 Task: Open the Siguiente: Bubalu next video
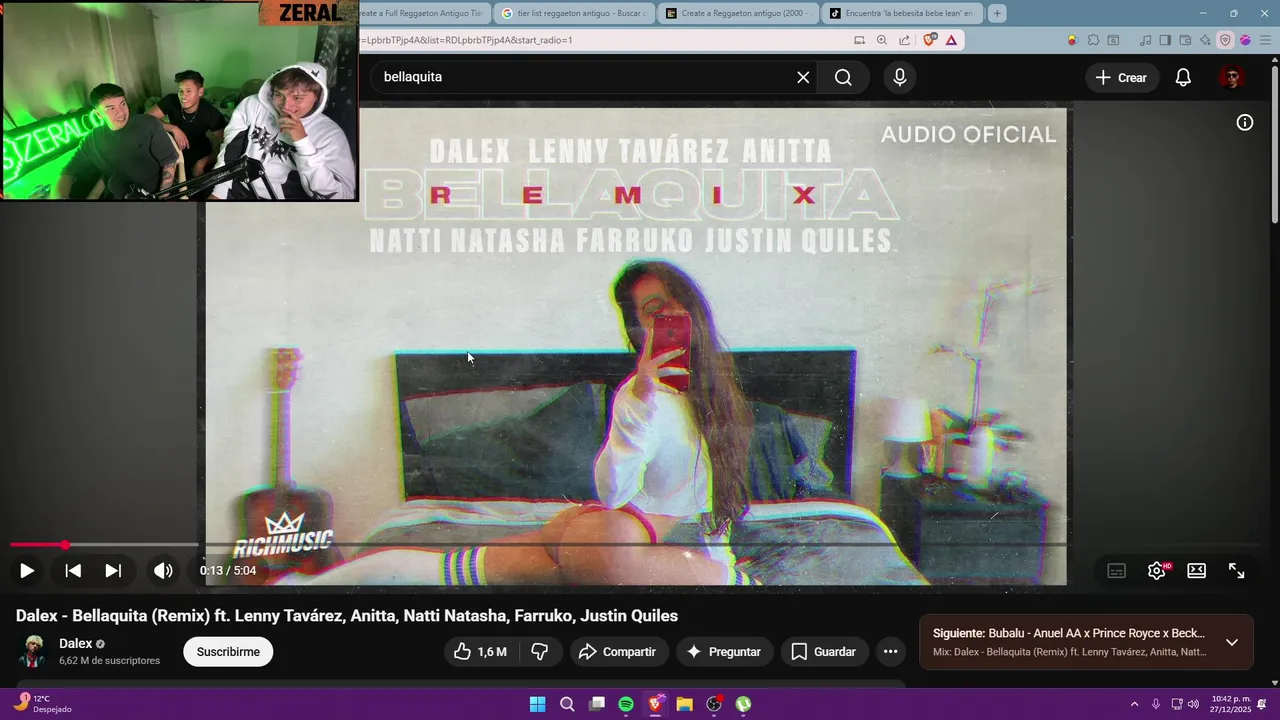coord(1069,634)
